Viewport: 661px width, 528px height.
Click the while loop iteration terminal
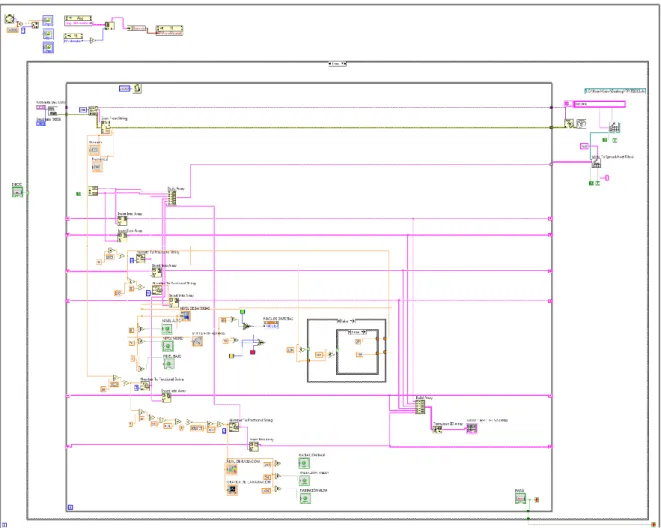(70, 507)
